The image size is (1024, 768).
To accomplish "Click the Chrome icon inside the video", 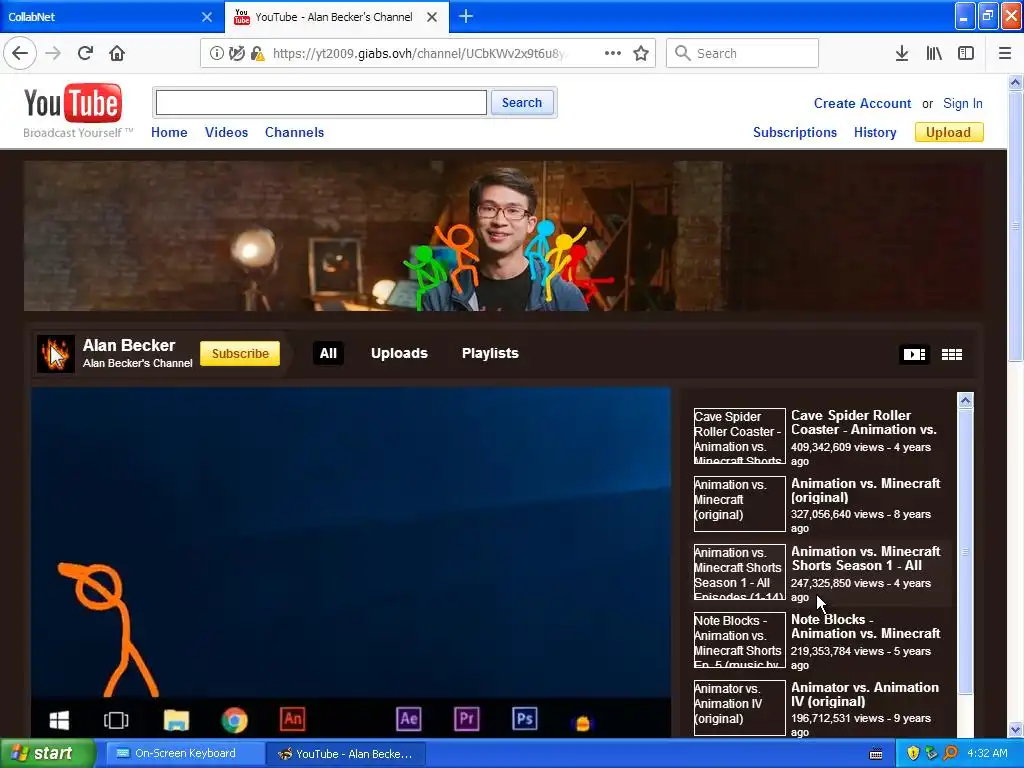I will (x=234, y=720).
